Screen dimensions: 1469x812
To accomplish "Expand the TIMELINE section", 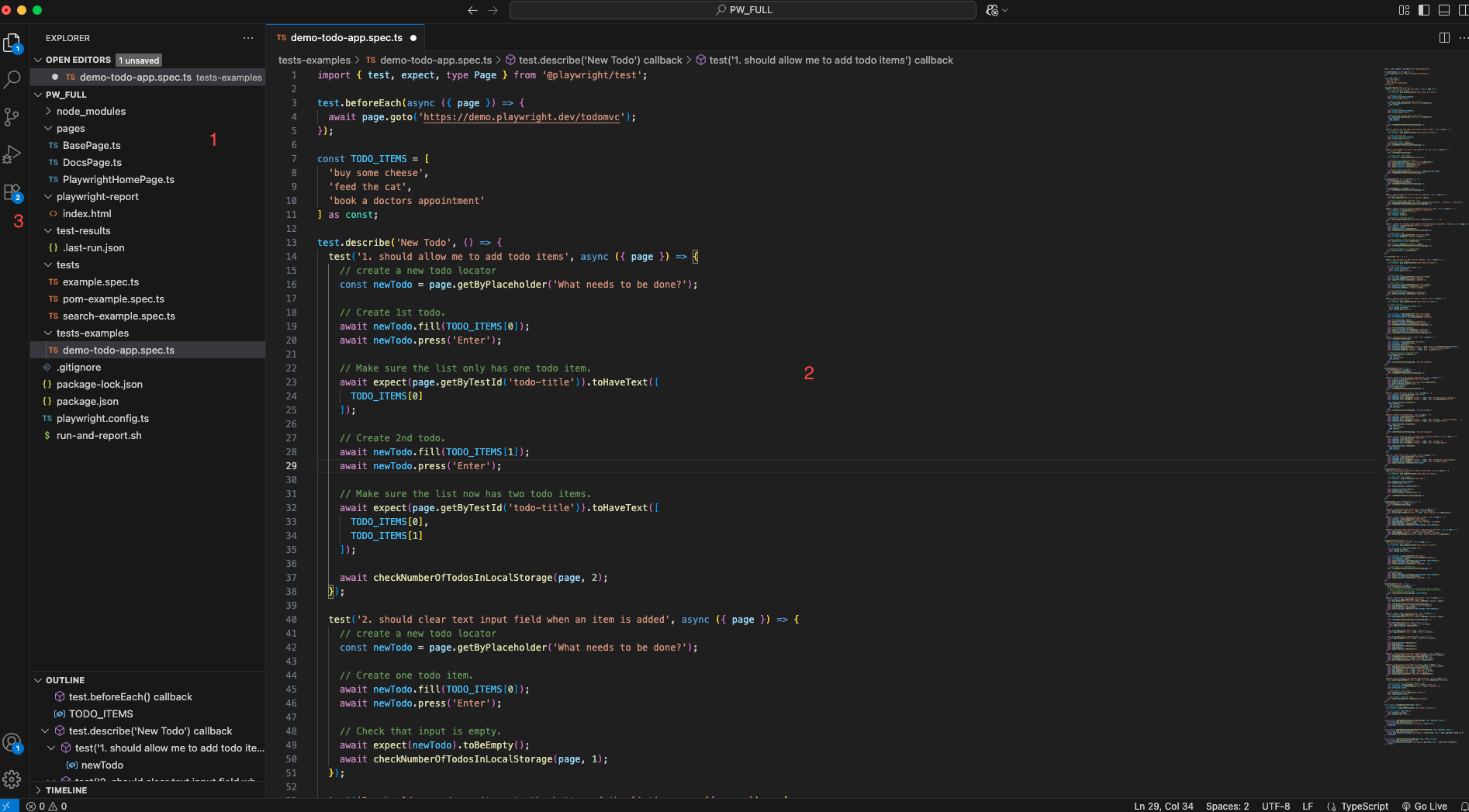I will (66, 790).
